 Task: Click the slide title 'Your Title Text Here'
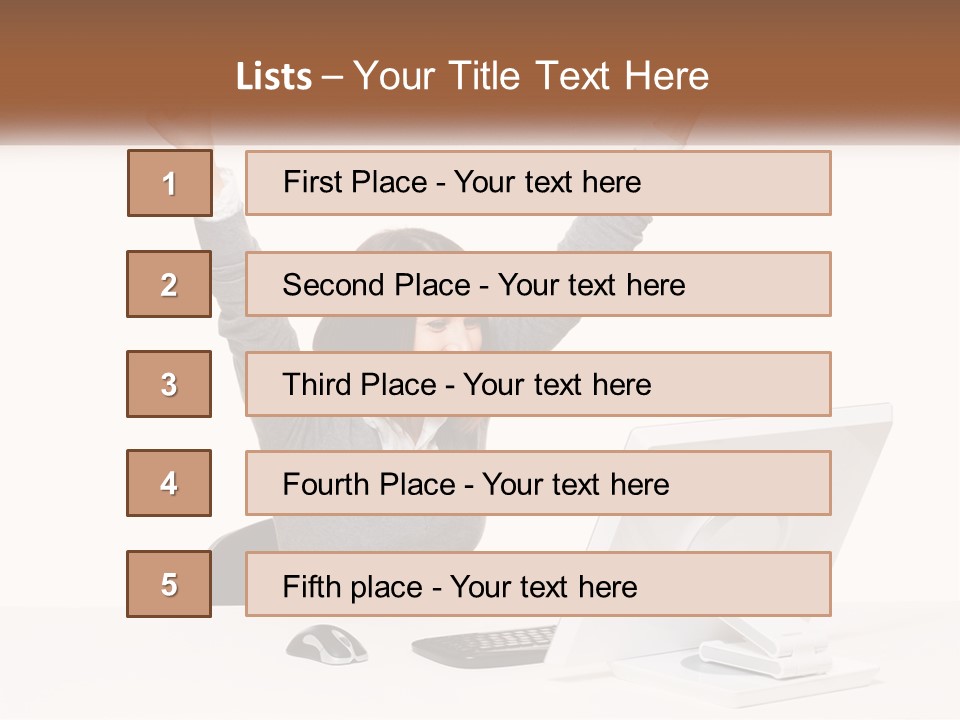point(531,76)
